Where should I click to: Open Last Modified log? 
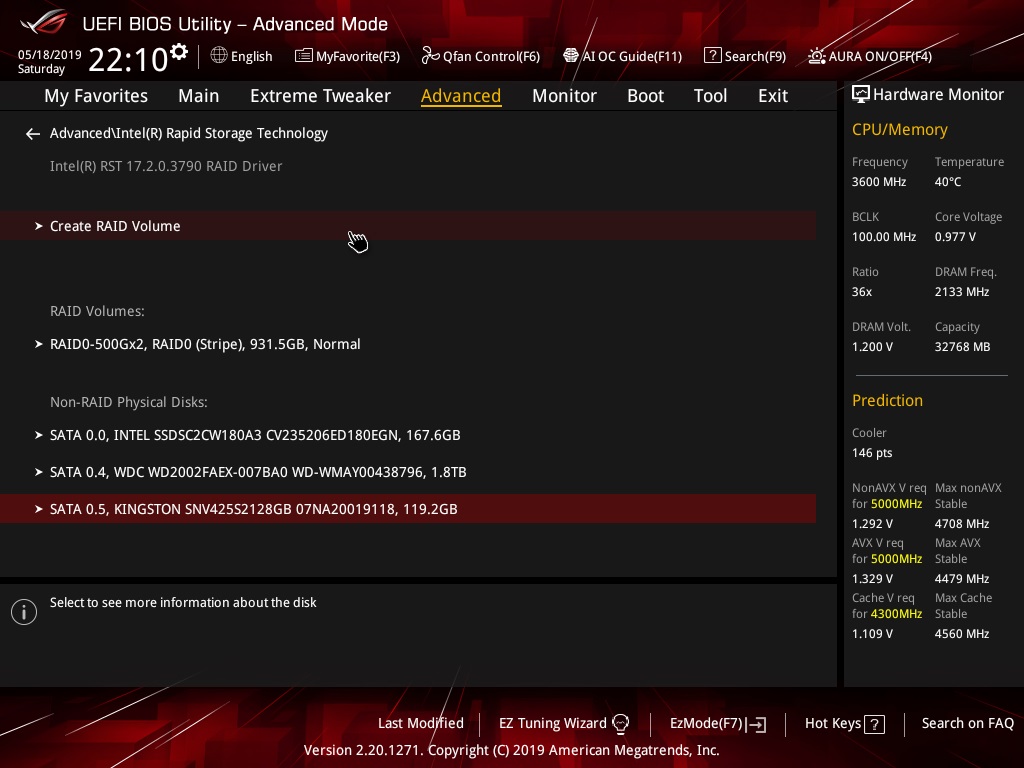coord(421,724)
